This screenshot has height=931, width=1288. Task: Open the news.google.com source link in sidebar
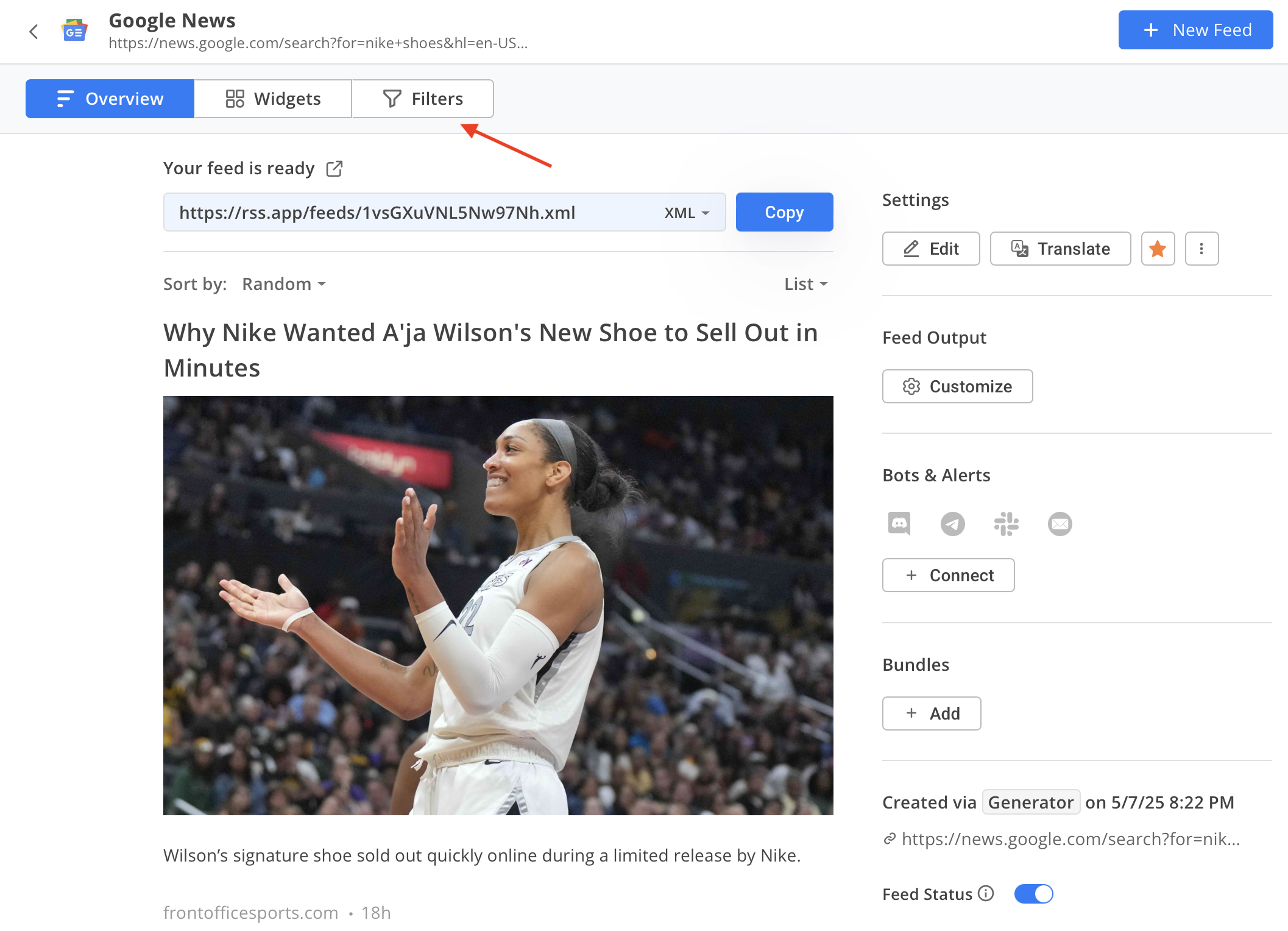1070,839
